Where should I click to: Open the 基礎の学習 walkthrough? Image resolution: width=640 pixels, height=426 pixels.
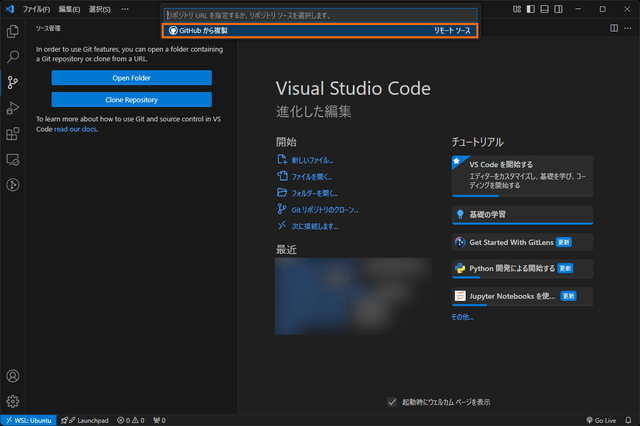click(522, 215)
